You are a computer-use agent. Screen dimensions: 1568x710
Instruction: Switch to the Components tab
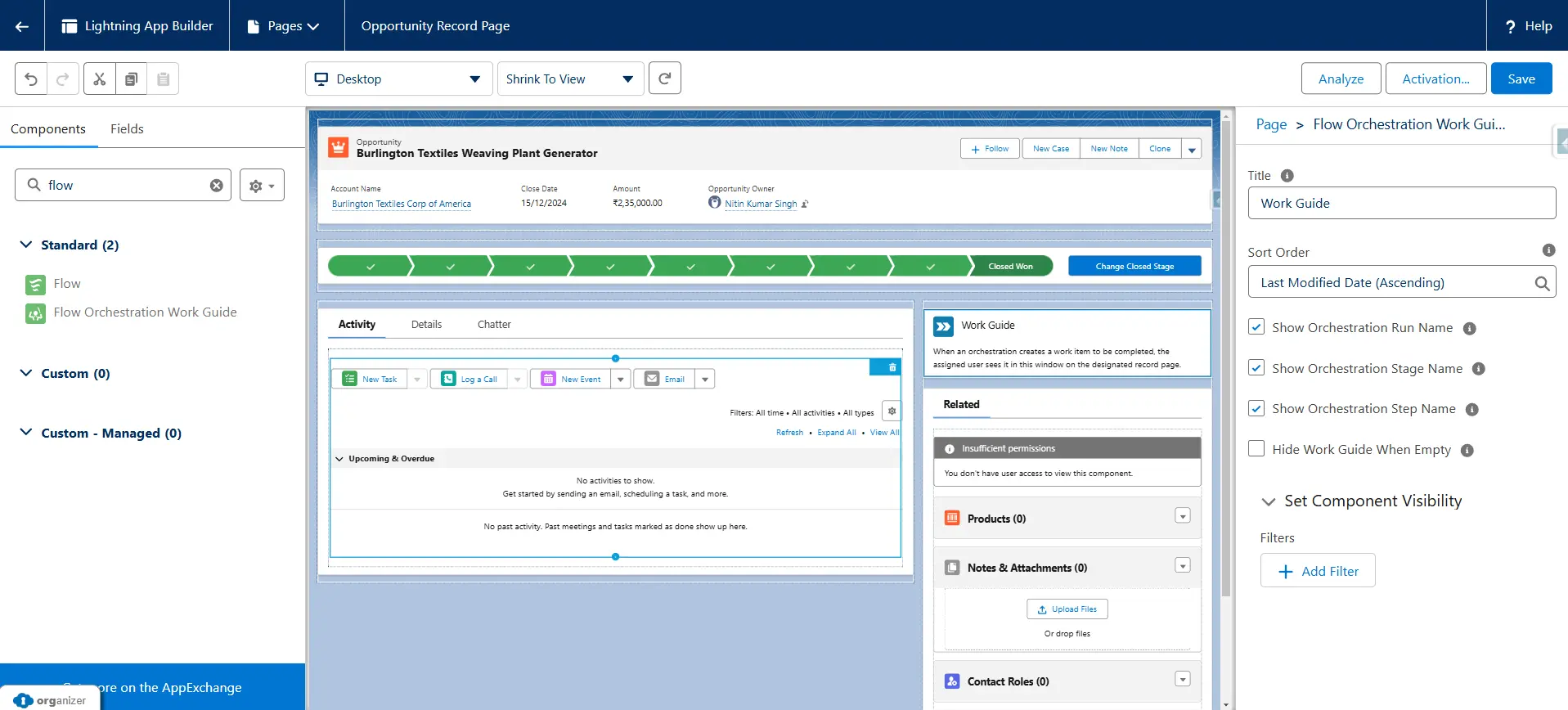48,128
